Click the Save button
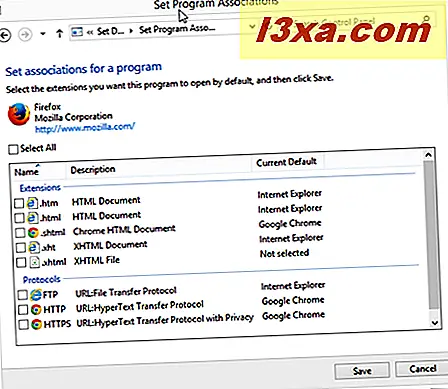448x389 pixels. tap(362, 371)
